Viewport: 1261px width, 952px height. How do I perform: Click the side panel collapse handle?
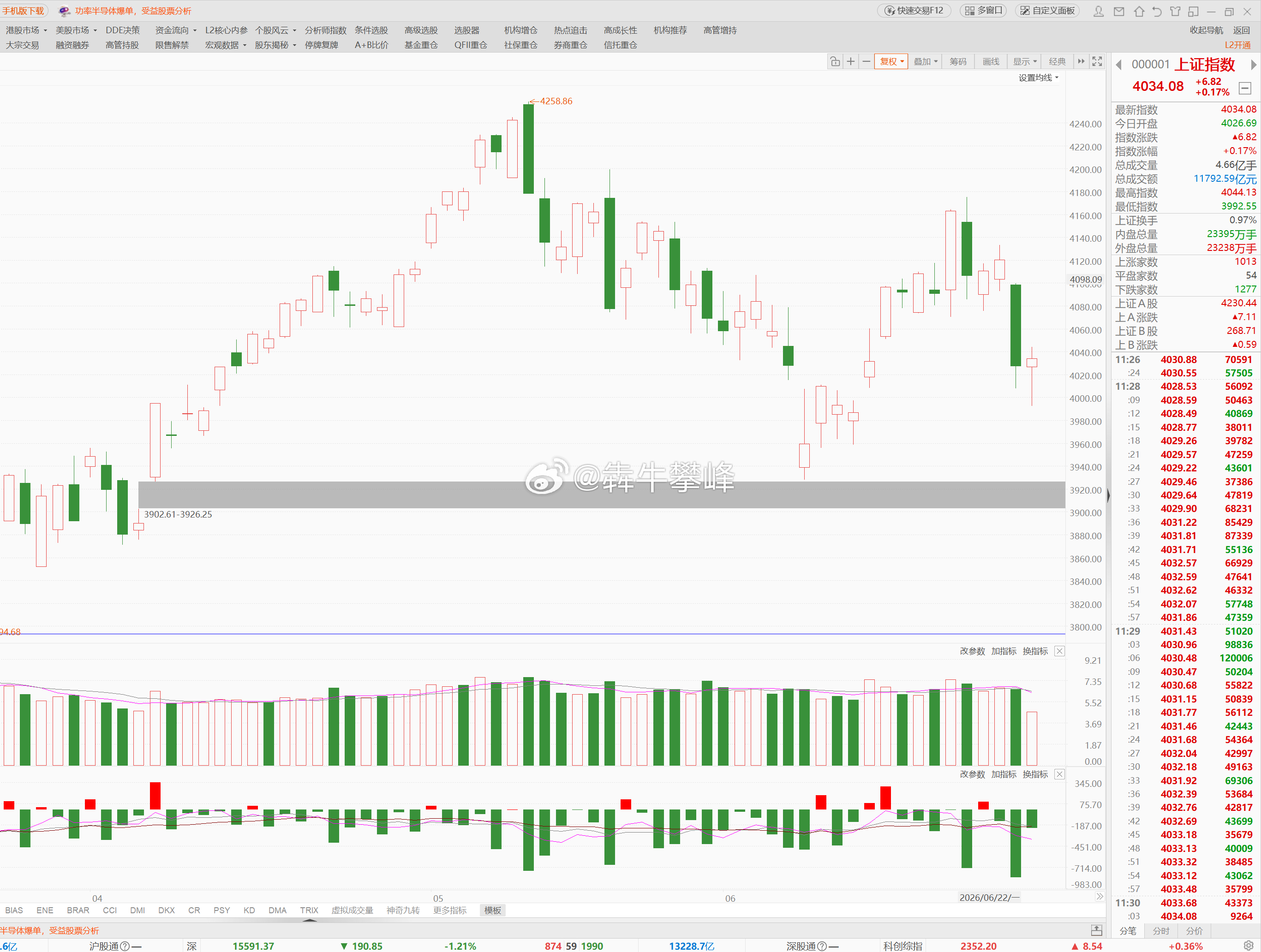tap(1108, 495)
